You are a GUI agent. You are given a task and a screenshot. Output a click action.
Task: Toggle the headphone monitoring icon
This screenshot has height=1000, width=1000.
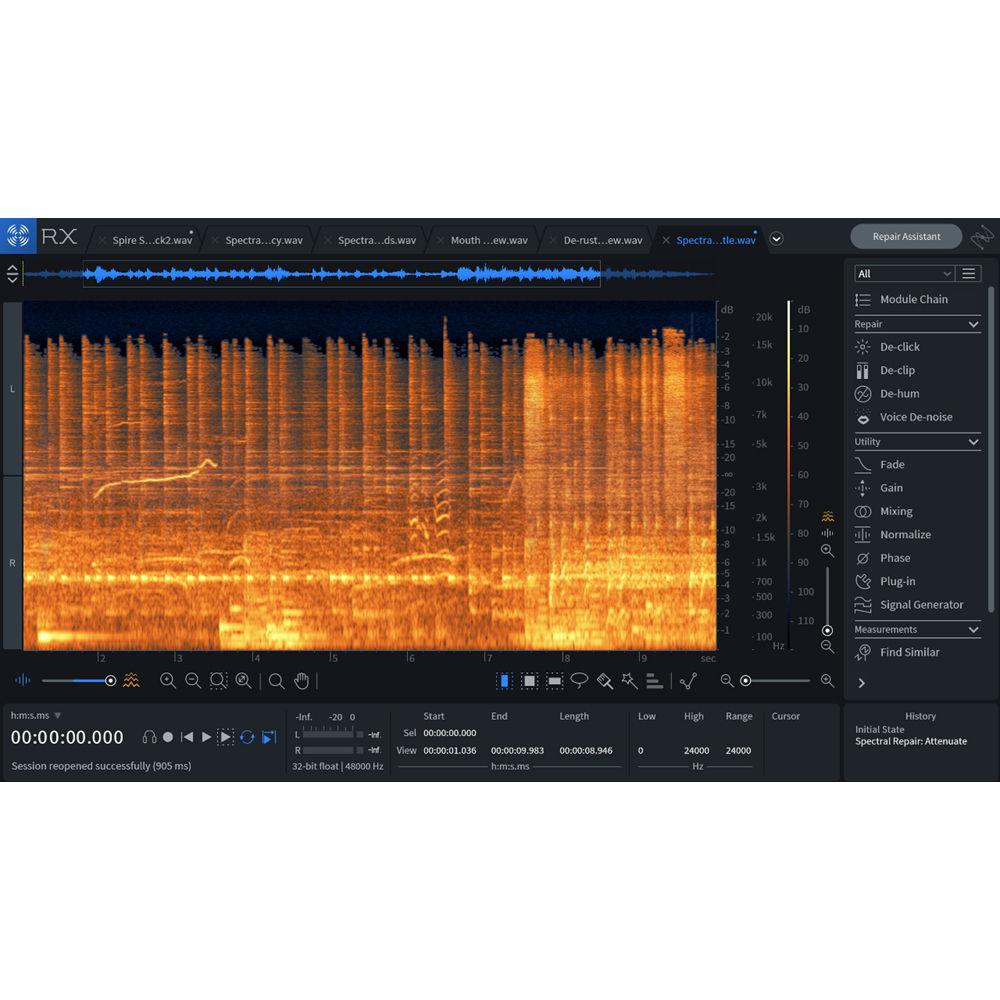pos(148,737)
